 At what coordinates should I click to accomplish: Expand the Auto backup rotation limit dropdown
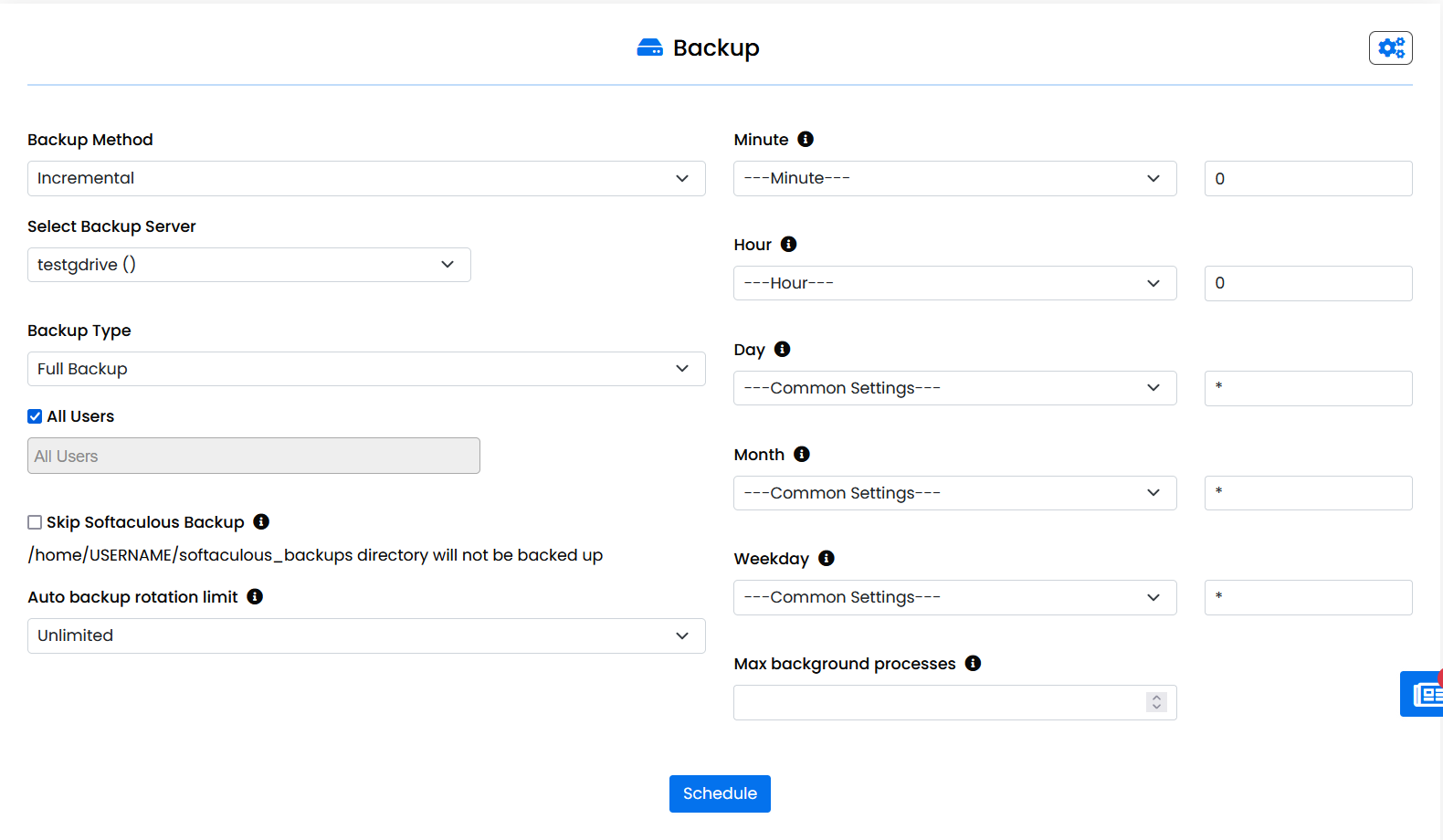click(366, 636)
